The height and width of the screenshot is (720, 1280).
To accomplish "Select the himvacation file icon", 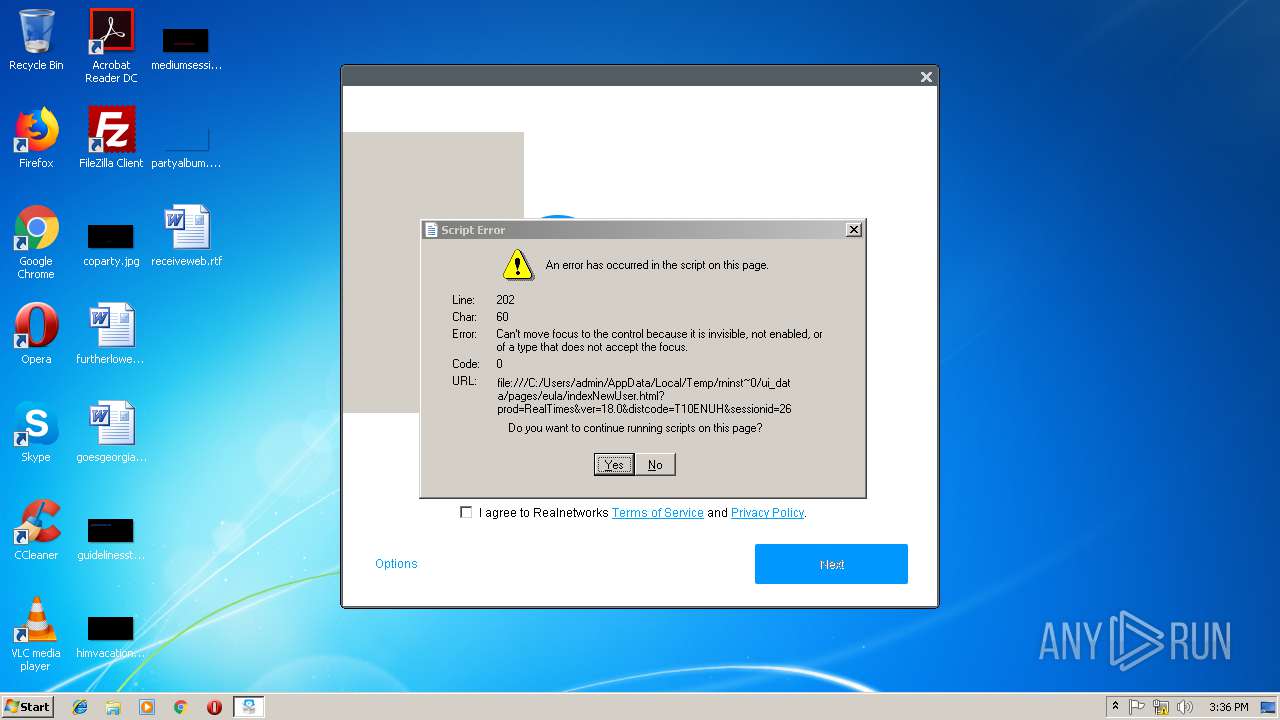I will tap(111, 636).
